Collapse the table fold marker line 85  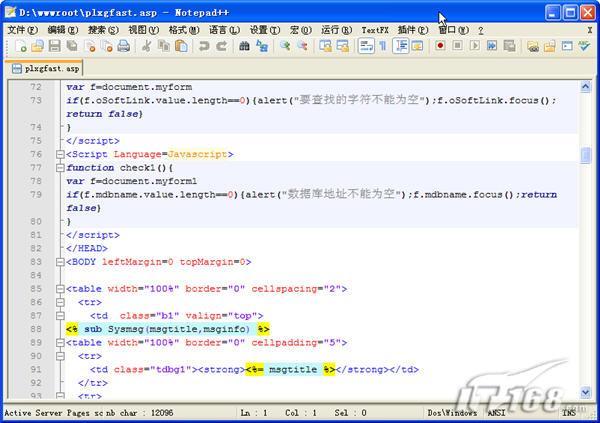(x=60, y=289)
